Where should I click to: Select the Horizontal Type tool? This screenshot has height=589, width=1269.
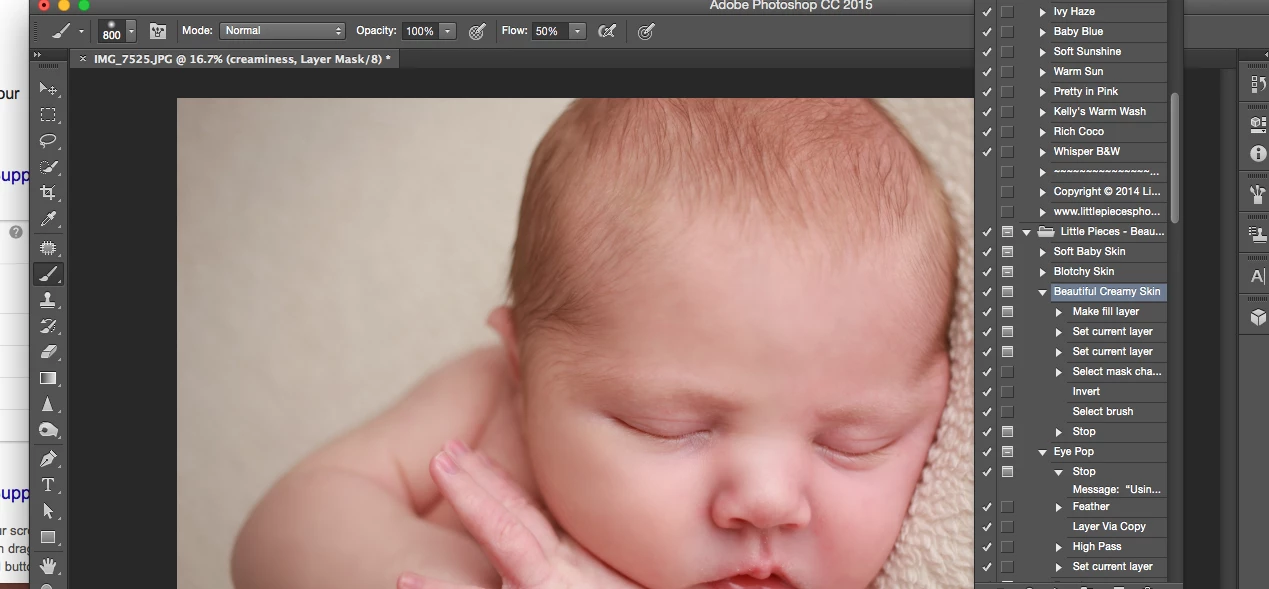click(x=48, y=484)
